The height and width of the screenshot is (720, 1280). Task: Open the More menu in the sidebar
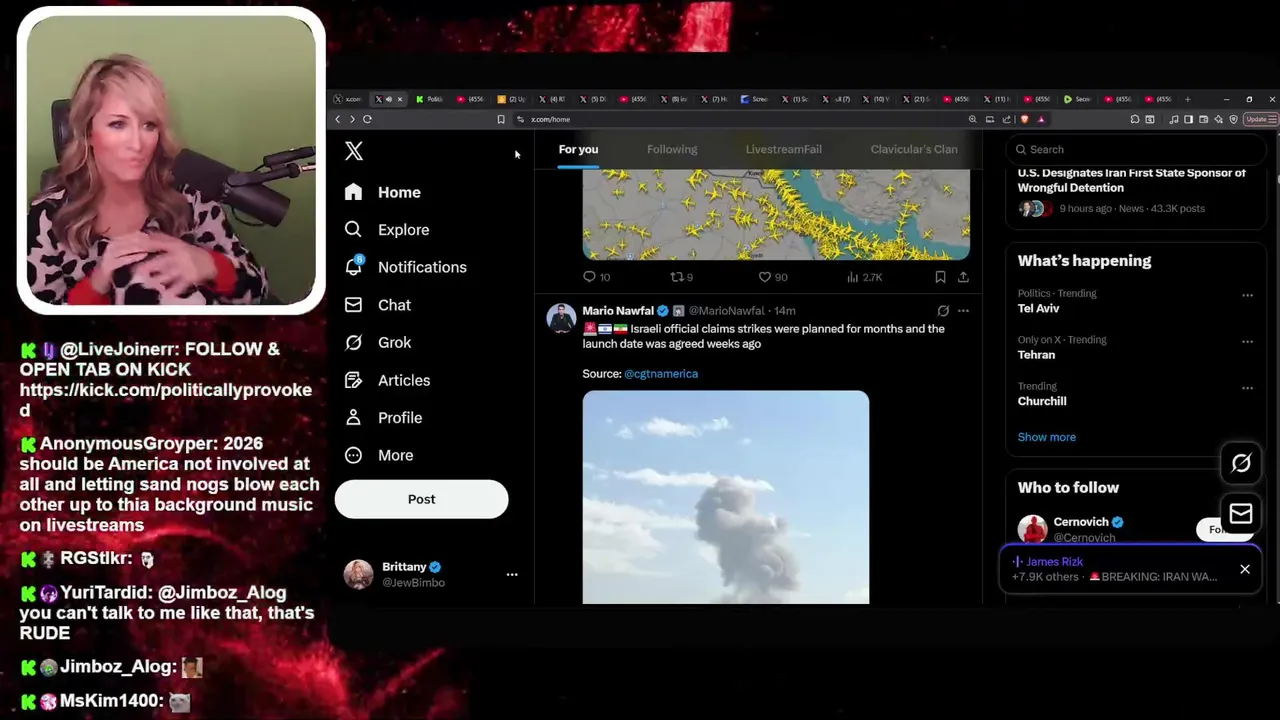point(379,455)
